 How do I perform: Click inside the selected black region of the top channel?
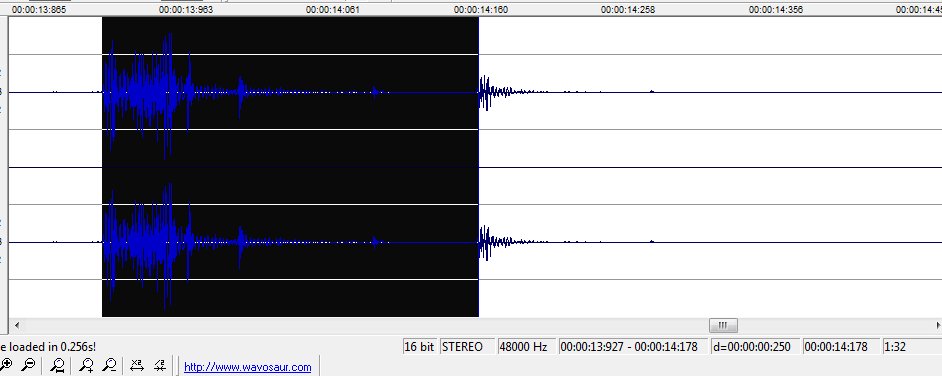pos(290,92)
